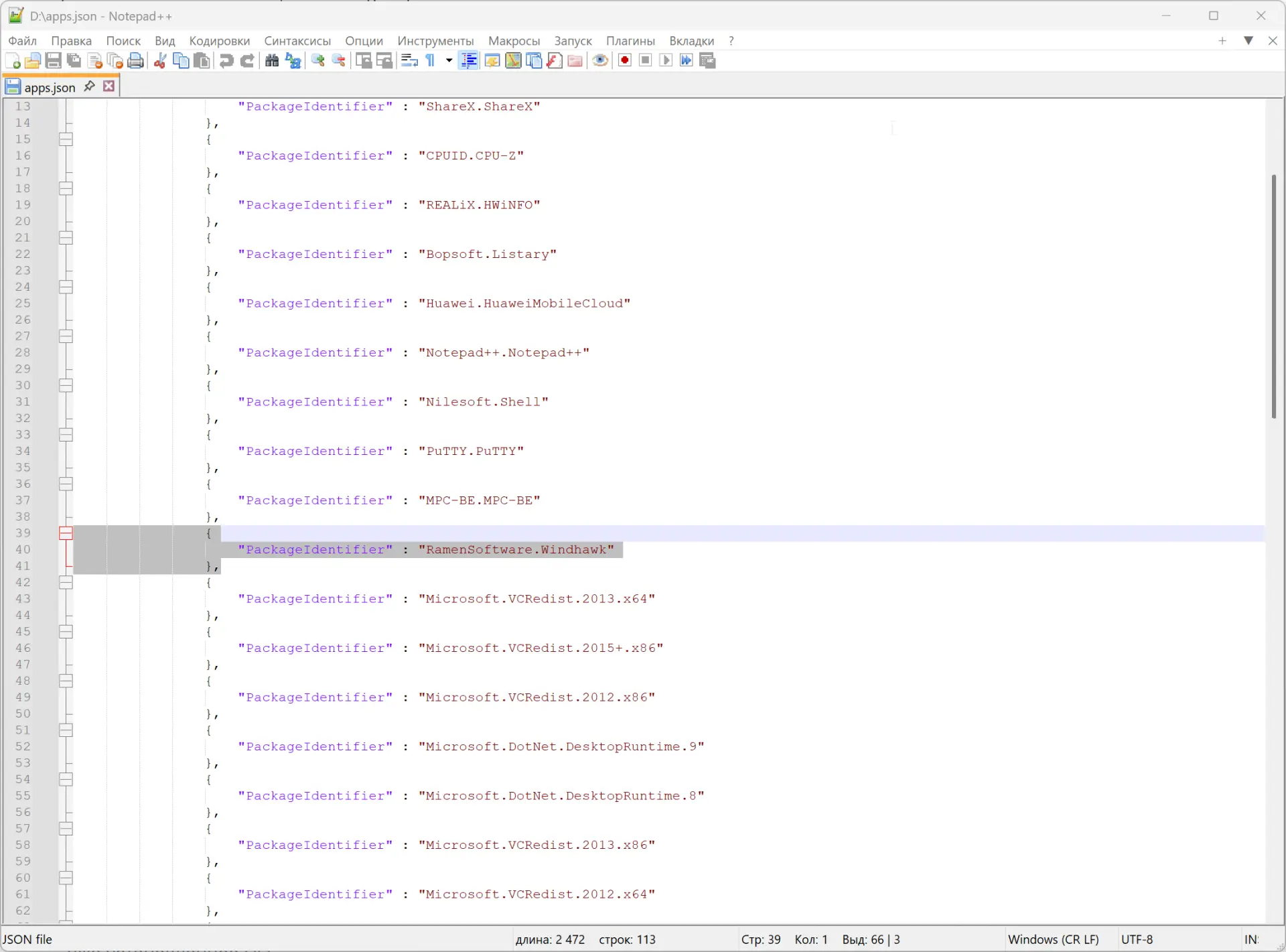The height and width of the screenshot is (952, 1286).
Task: Open the Кодировки menu
Action: 219,41
